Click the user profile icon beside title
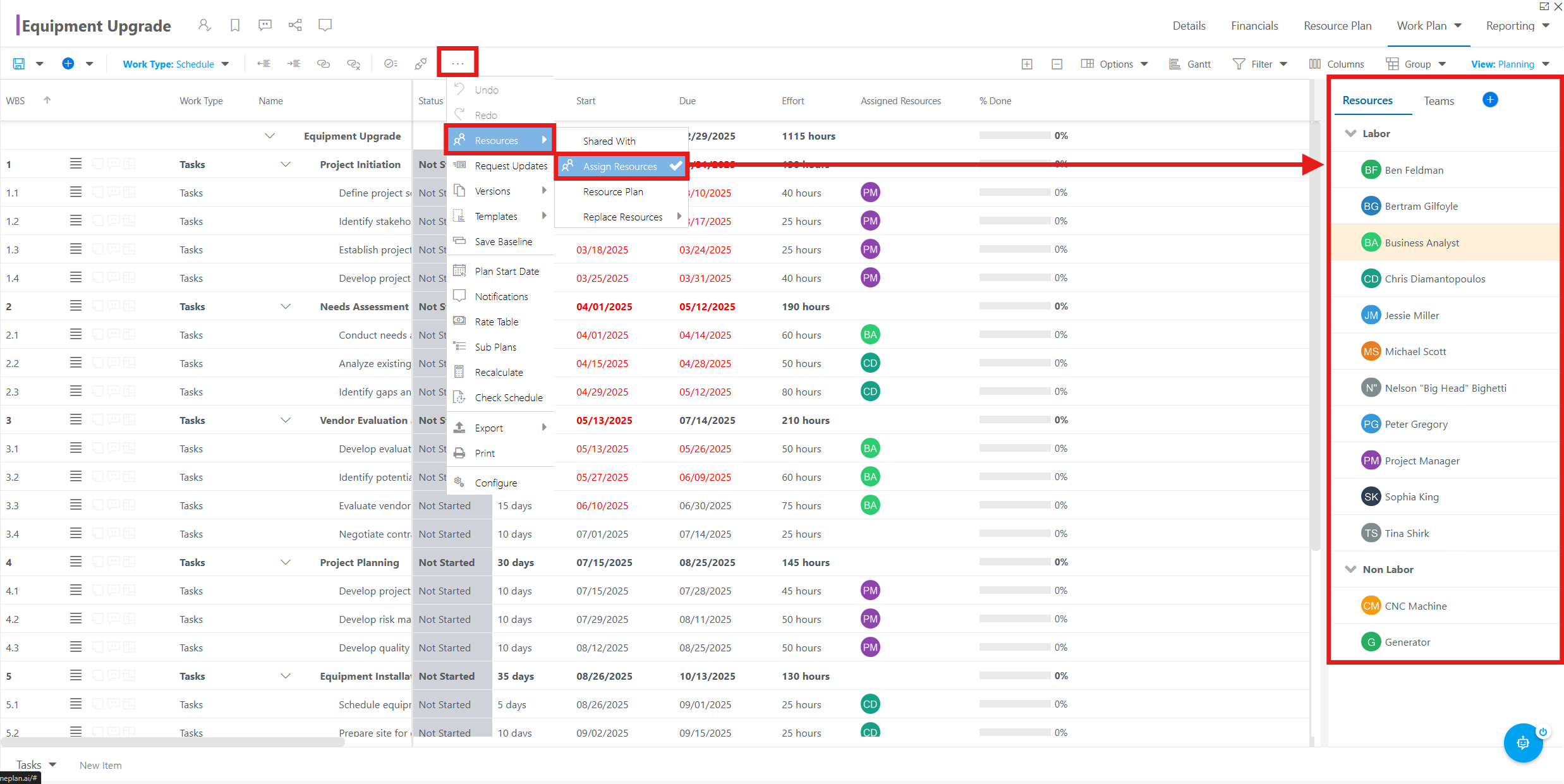 (x=204, y=25)
